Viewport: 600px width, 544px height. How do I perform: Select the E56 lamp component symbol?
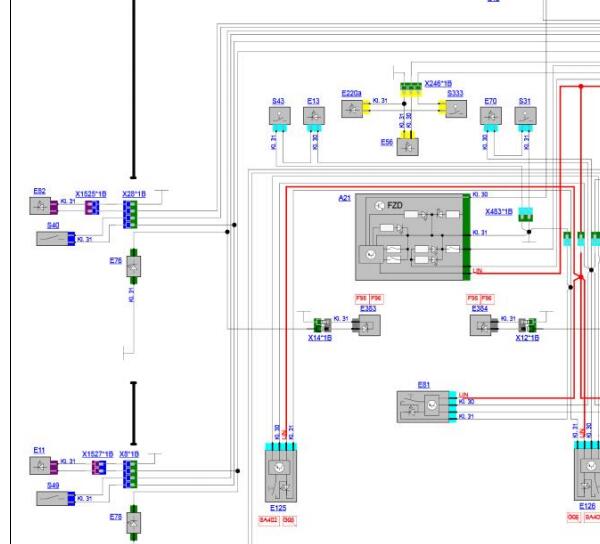(408, 147)
